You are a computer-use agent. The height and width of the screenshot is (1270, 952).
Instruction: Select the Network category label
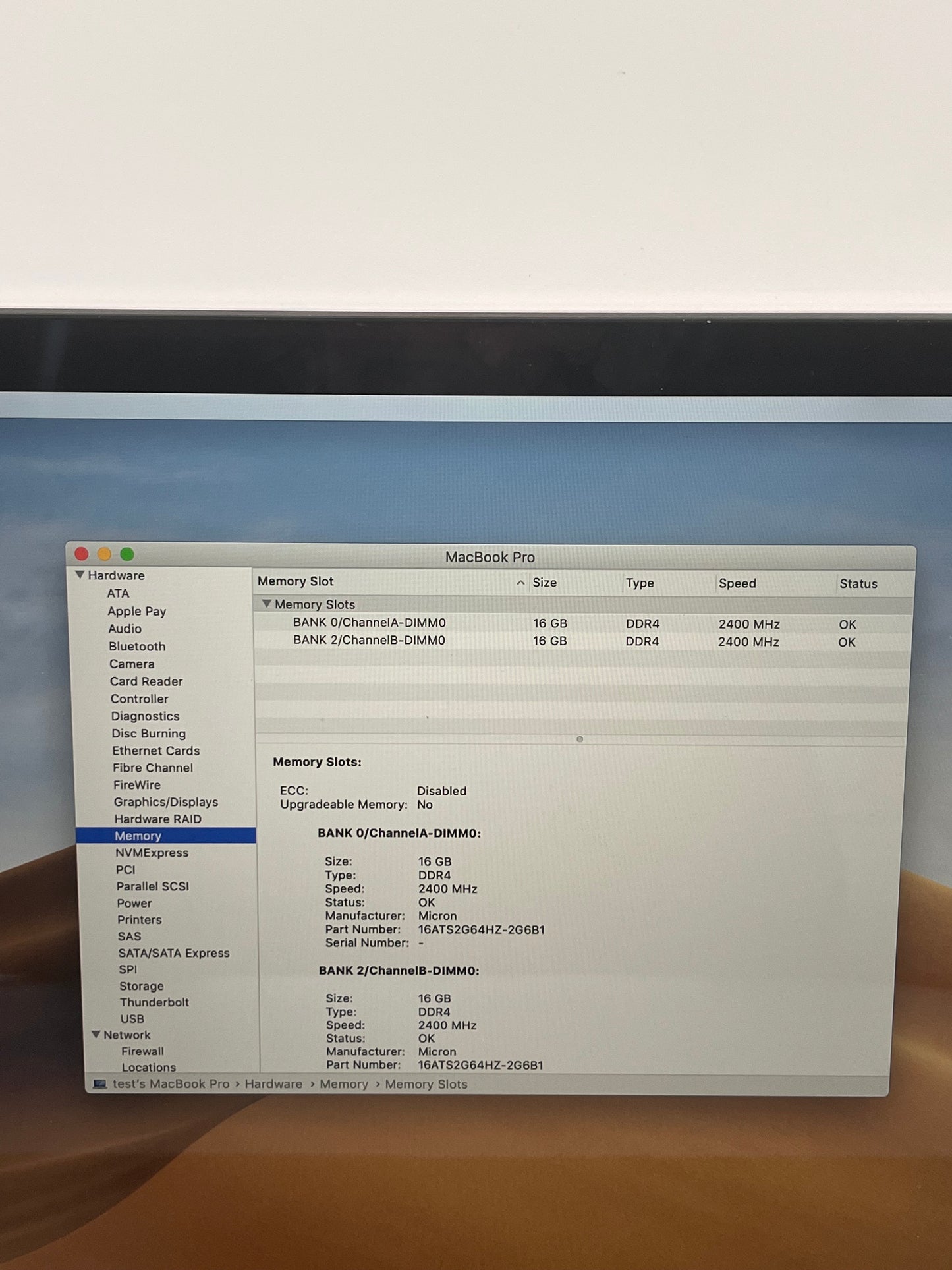126,1035
